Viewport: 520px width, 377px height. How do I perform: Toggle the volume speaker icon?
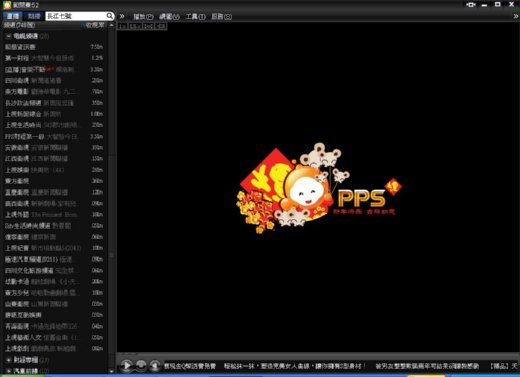(155, 365)
